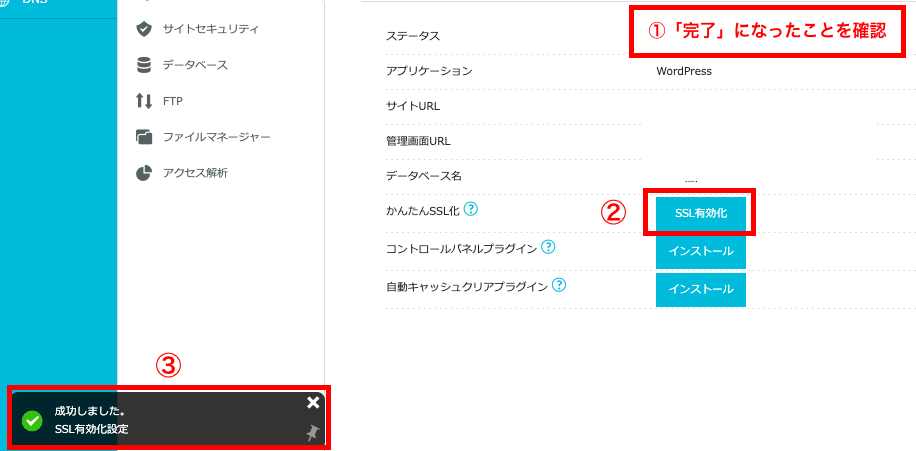
Task: Click help icon beside 自動キャッシュクリアプラグイン
Action: pyautogui.click(x=560, y=285)
